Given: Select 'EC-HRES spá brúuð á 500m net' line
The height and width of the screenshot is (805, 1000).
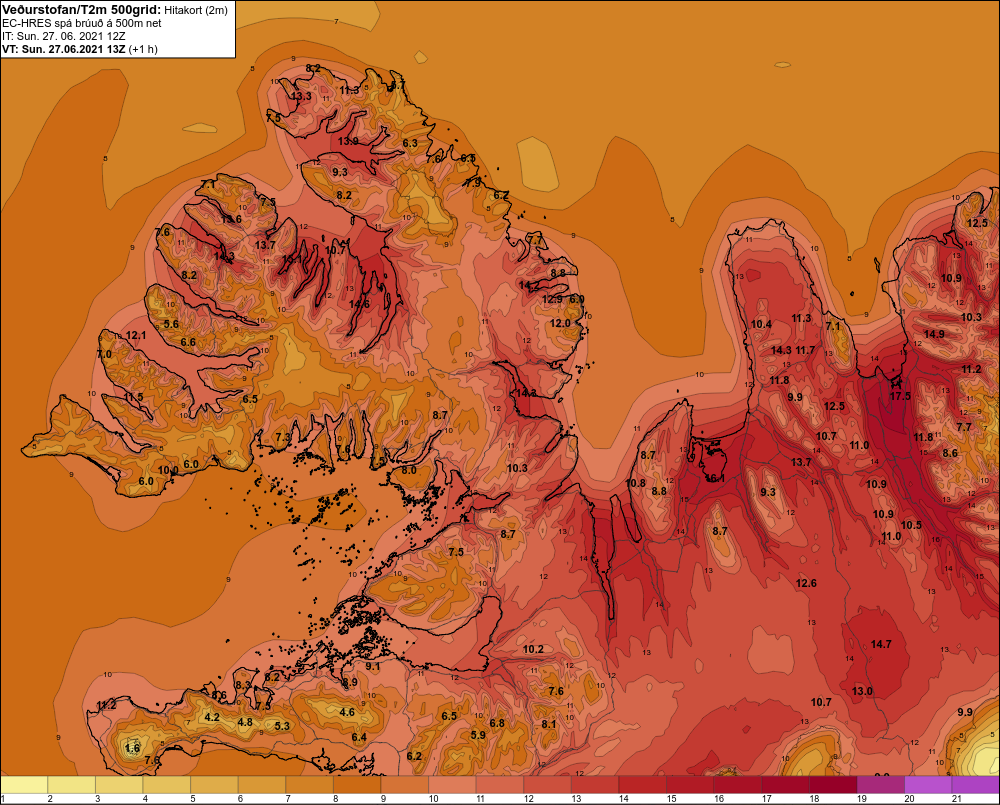Looking at the screenshot, I should pyautogui.click(x=82, y=24).
